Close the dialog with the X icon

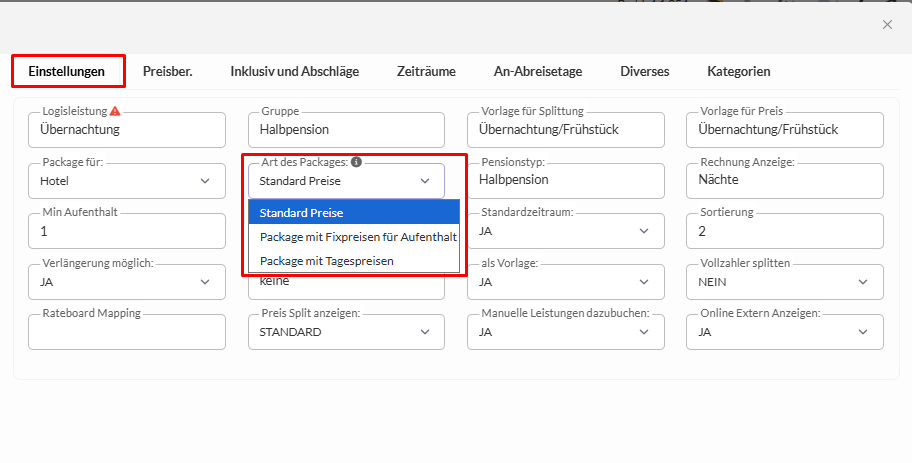[x=887, y=25]
